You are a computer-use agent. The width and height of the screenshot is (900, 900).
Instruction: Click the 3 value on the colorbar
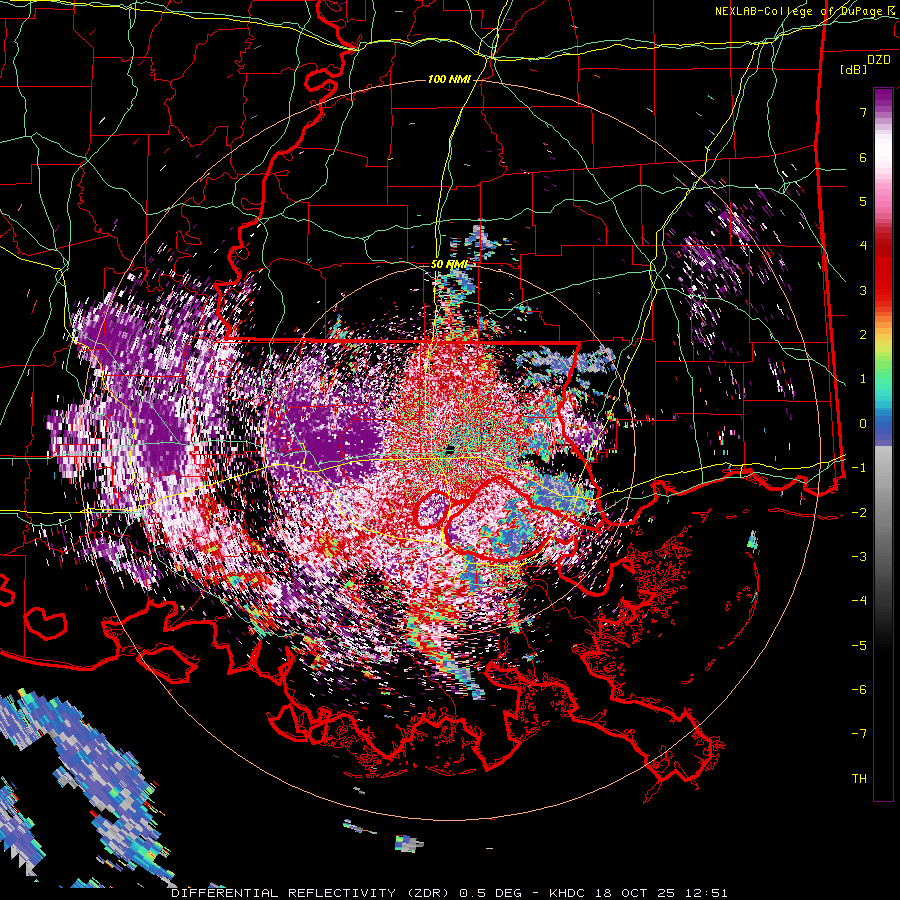[863, 290]
